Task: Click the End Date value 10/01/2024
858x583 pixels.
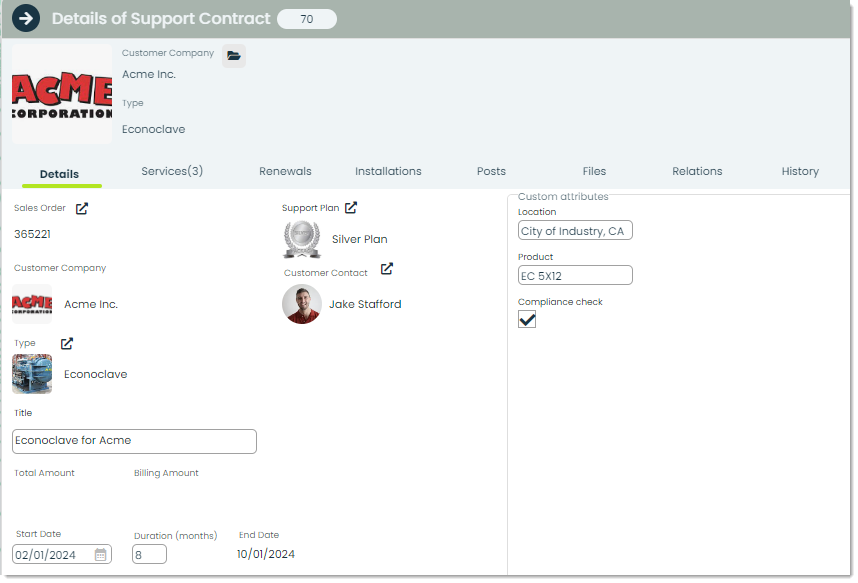Action: (265, 554)
